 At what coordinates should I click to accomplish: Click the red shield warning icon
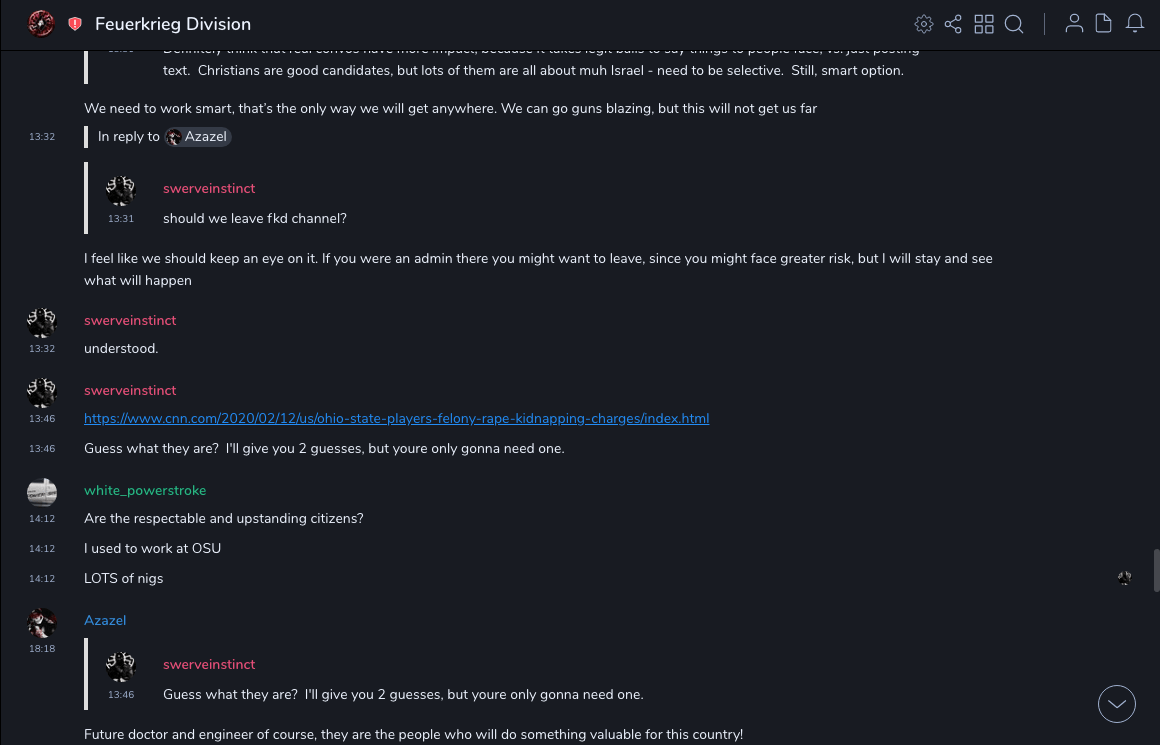[x=75, y=24]
